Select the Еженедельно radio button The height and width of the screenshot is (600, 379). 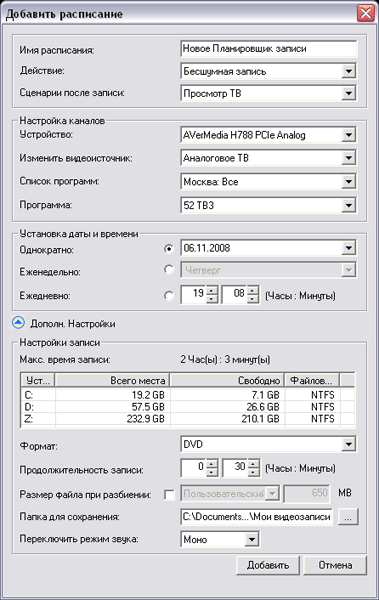168,270
